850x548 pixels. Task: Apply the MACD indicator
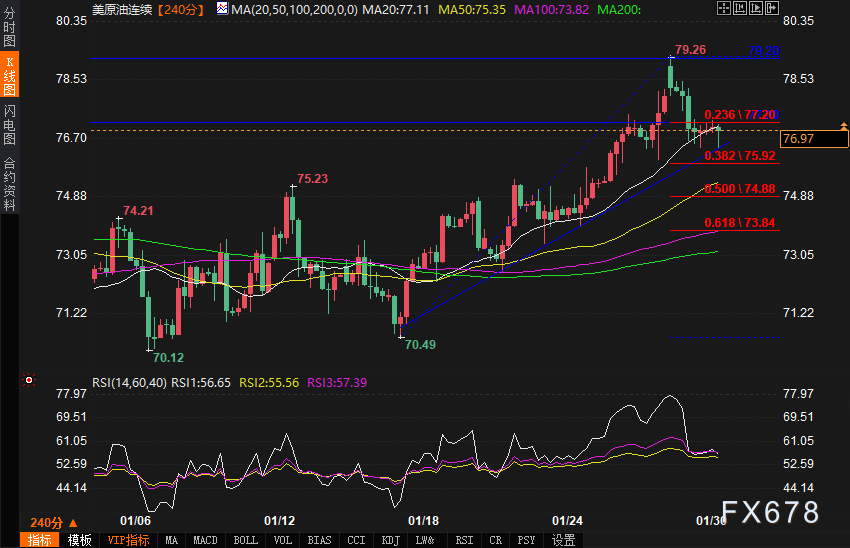coord(205,540)
